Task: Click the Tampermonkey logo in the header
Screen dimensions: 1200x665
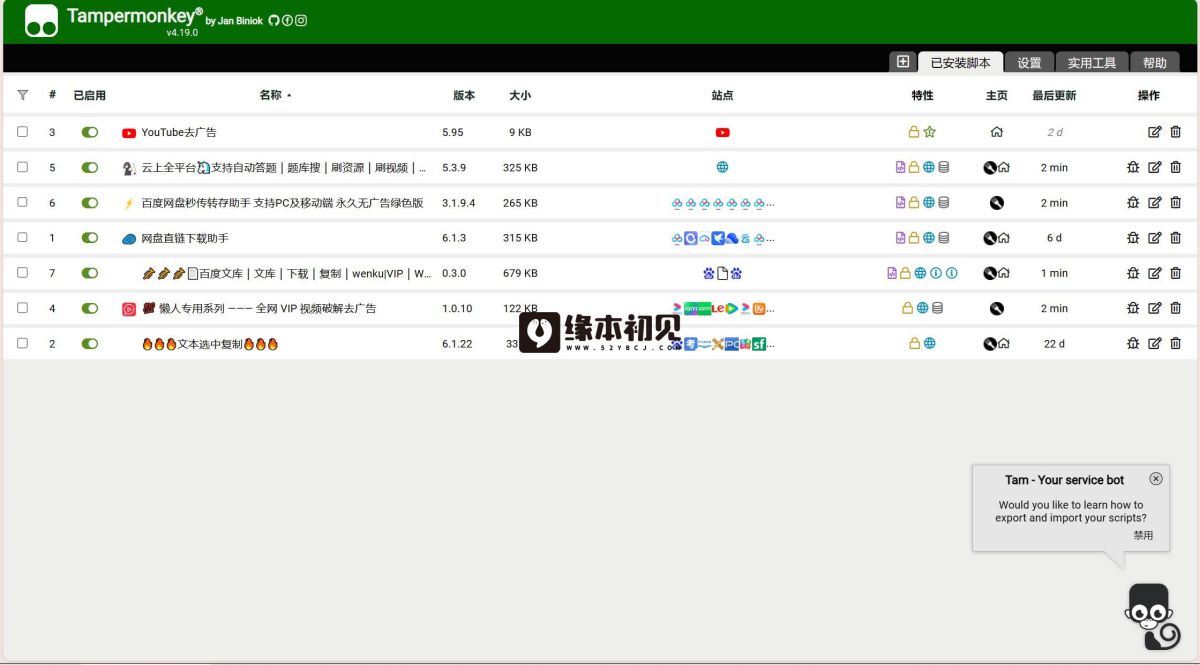Action: point(41,21)
